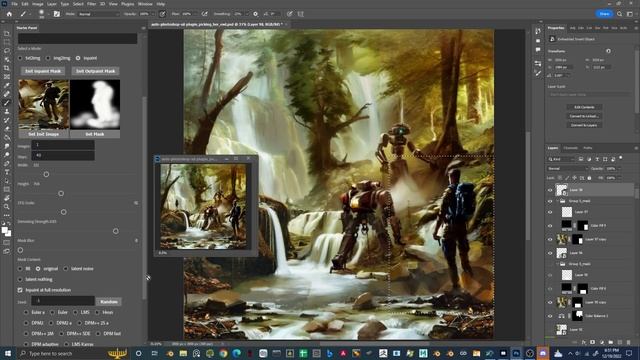Click the create new group folder icon

pyautogui.click(x=611, y=342)
